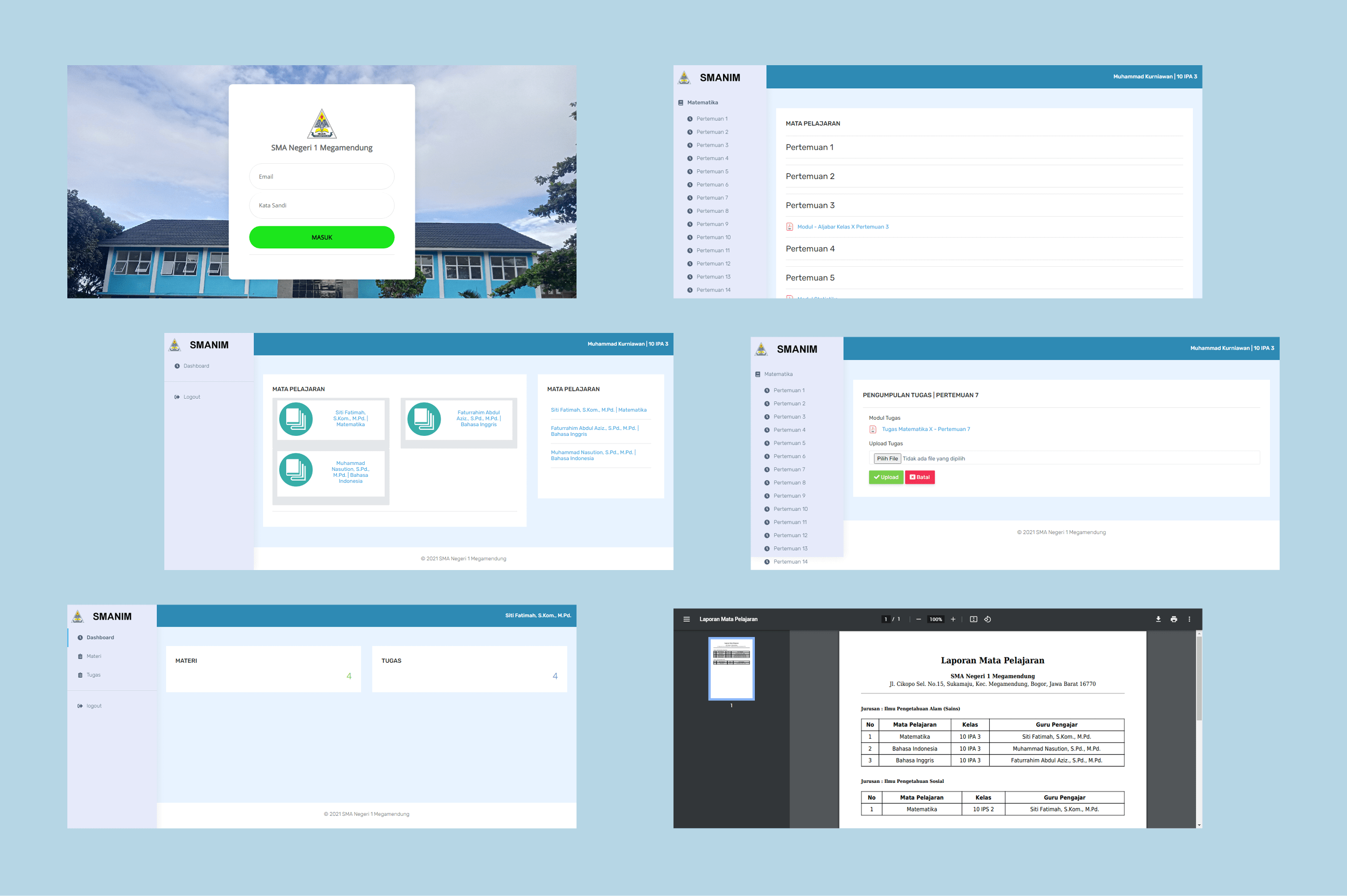Click the lowercase logout item in the teacher sidebar
Image resolution: width=1347 pixels, height=896 pixels.
point(94,706)
